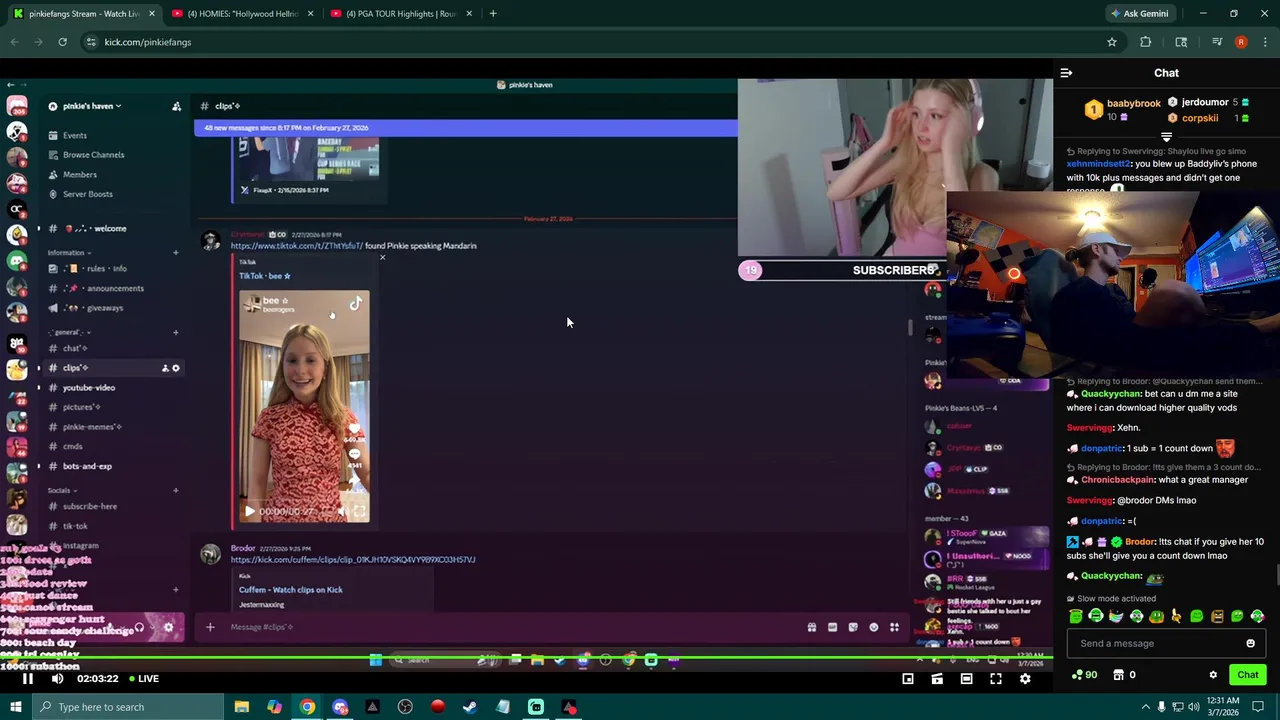The width and height of the screenshot is (1280, 720).
Task: Insert the angry brown emote
Action: tap(1217, 616)
